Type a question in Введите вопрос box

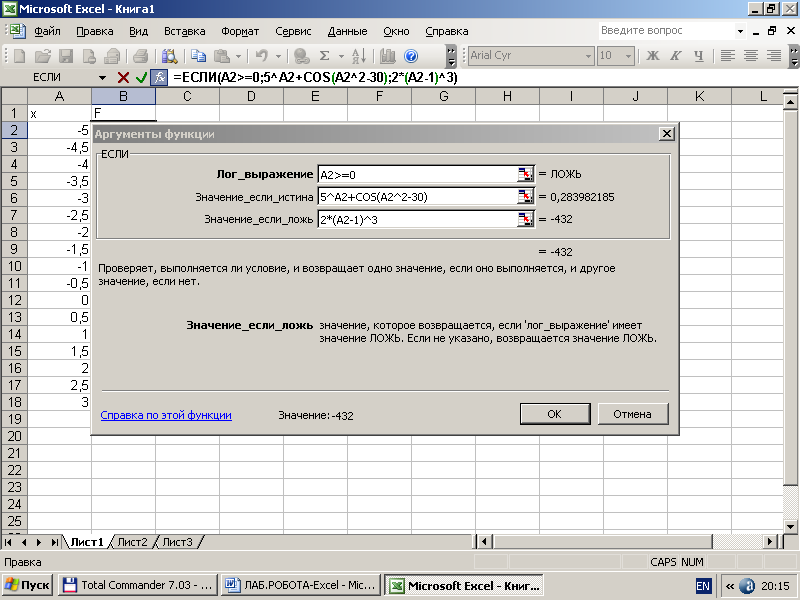click(666, 31)
